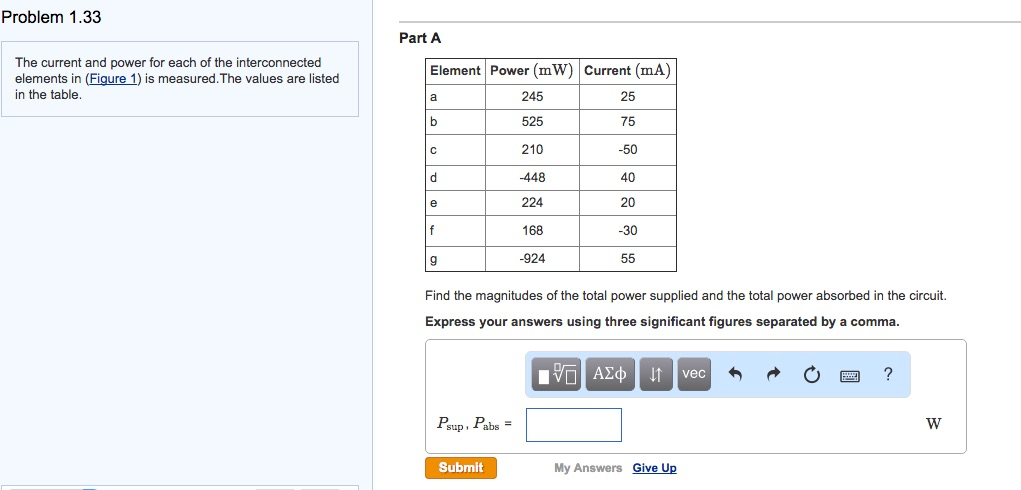This screenshot has height=490, width=1021.
Task: View My Answers
Action: 588,468
